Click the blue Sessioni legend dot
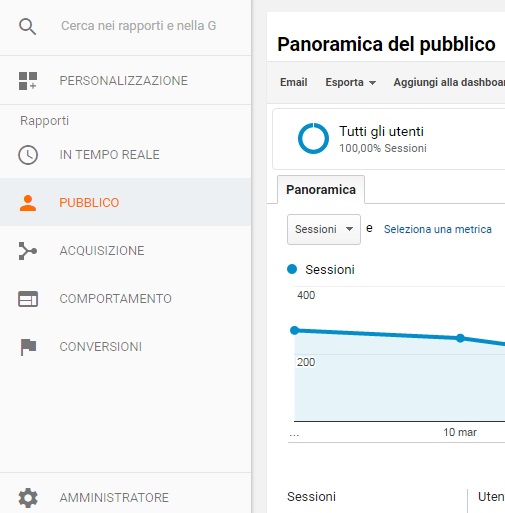Viewport: 505px width, 513px height. point(292,269)
